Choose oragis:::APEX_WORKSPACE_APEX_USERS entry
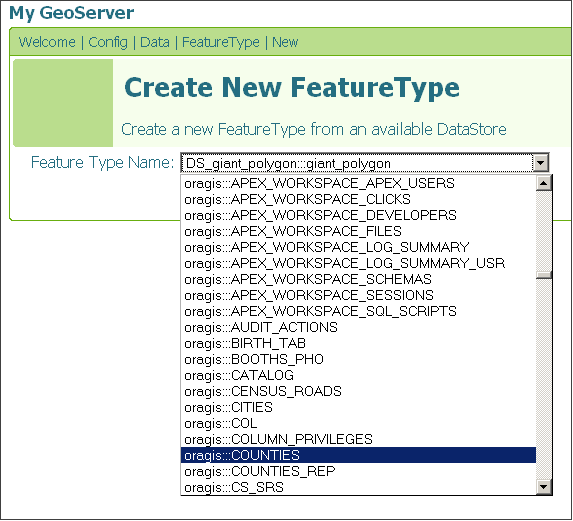This screenshot has width=573, height=521. tap(358, 183)
